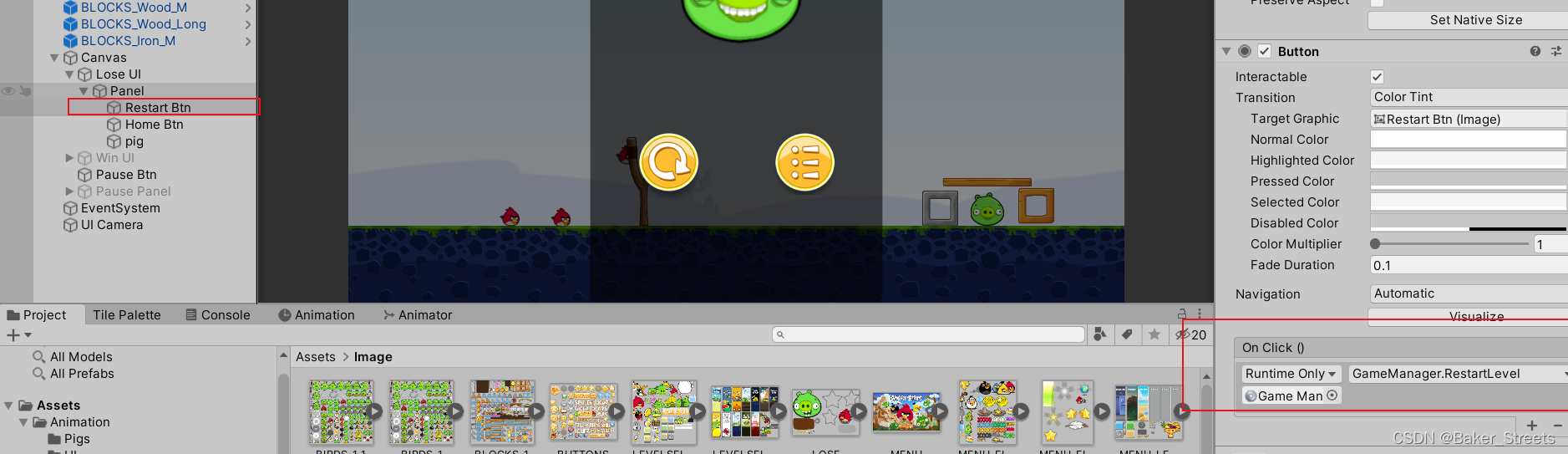1568x454 pixels.
Task: Open the Transition Color Tint dropdown
Action: (x=1469, y=97)
